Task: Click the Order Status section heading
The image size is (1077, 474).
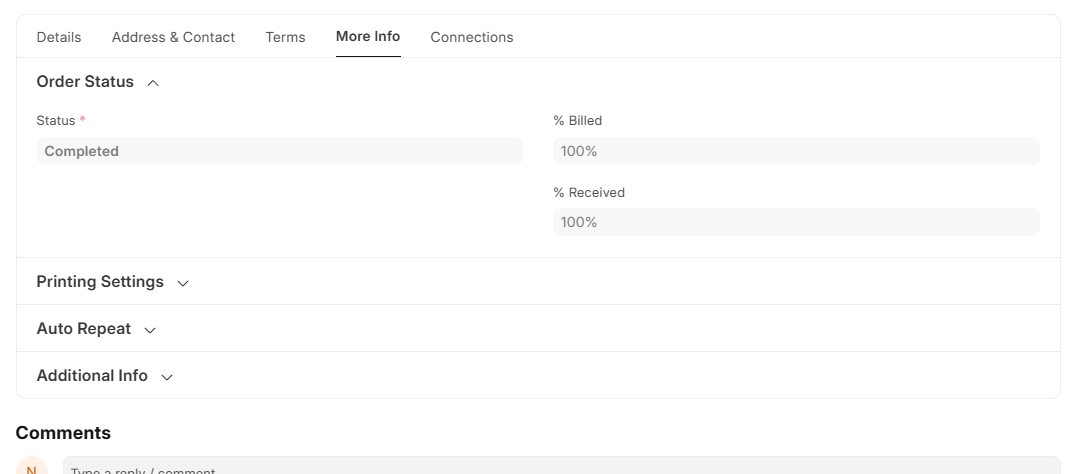Action: [85, 82]
